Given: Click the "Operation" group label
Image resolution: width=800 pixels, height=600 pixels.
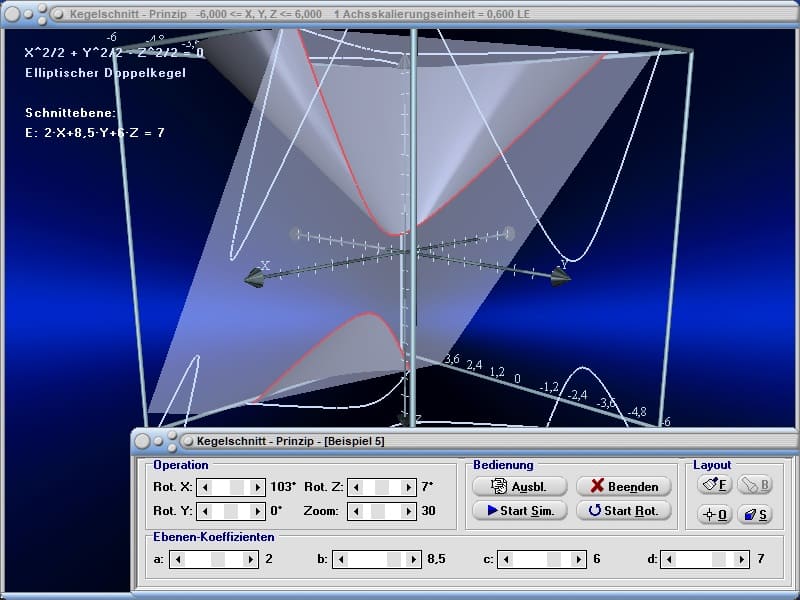Looking at the screenshot, I should click(181, 465).
